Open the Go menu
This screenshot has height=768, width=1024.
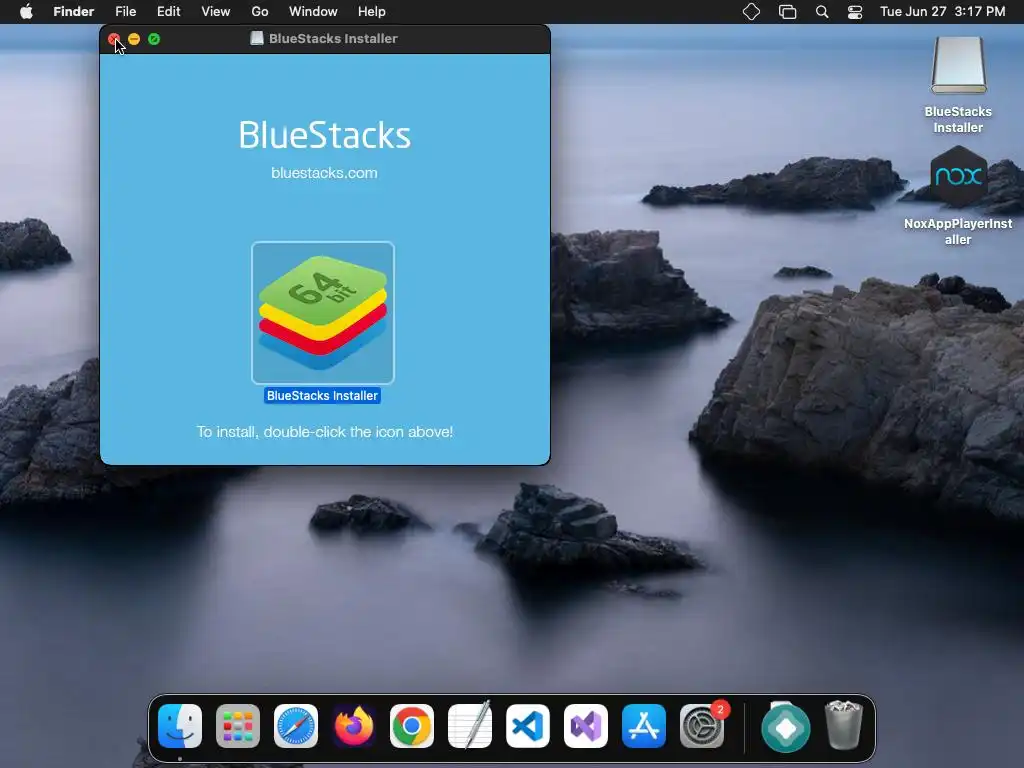(x=260, y=12)
